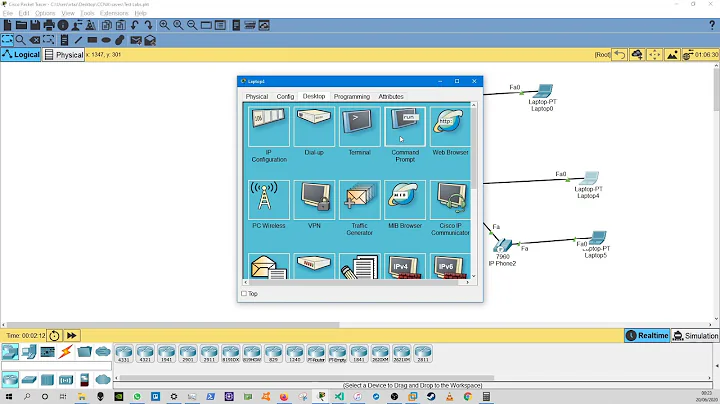720x404 pixels.
Task: Open IP Configuration on Laptop4 desktop
Action: (269, 127)
